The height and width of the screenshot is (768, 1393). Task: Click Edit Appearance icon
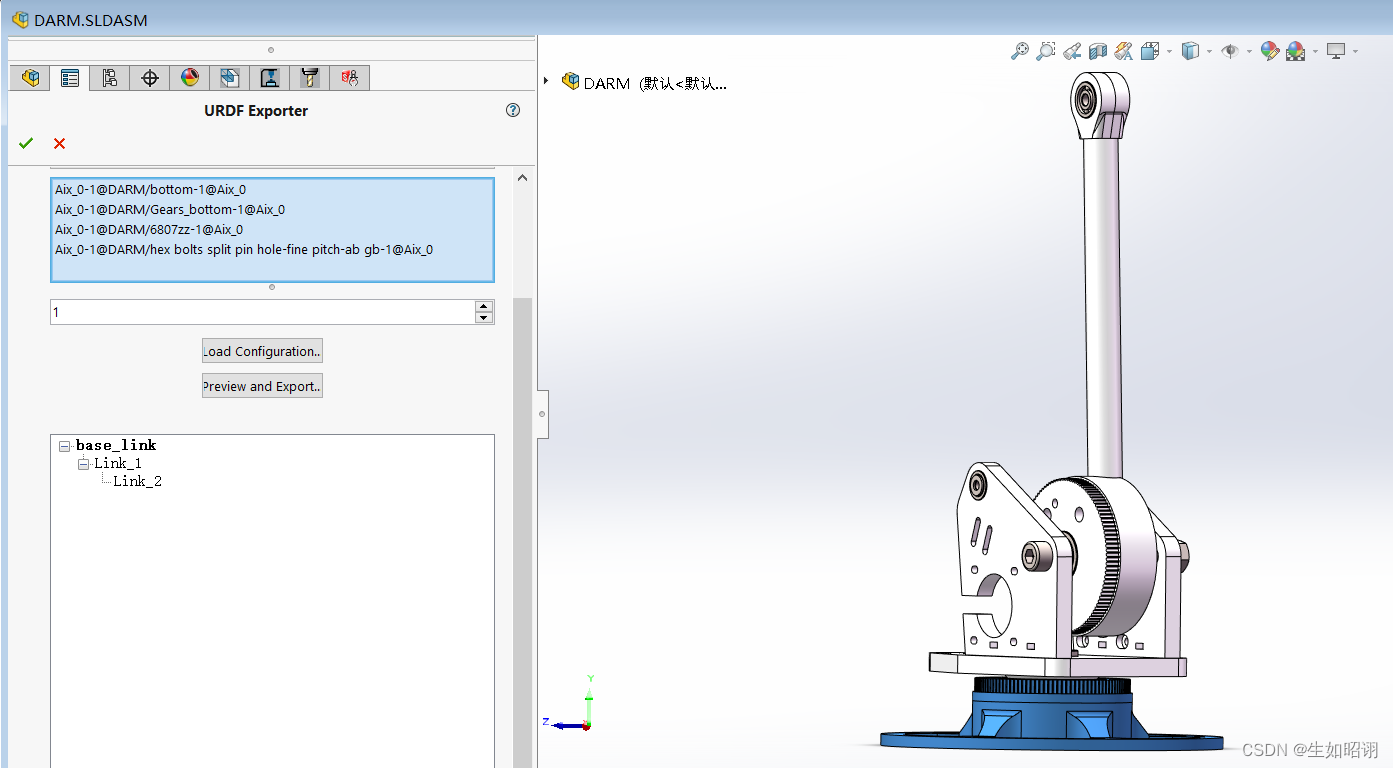1270,51
